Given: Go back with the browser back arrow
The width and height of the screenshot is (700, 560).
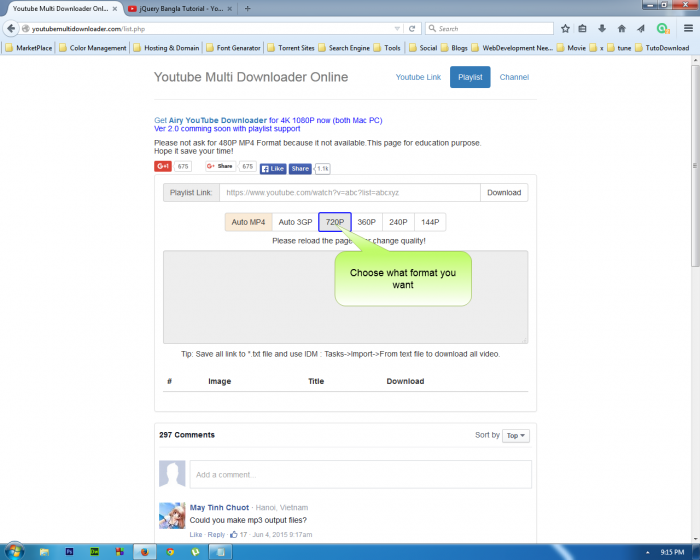Looking at the screenshot, I should point(11,29).
